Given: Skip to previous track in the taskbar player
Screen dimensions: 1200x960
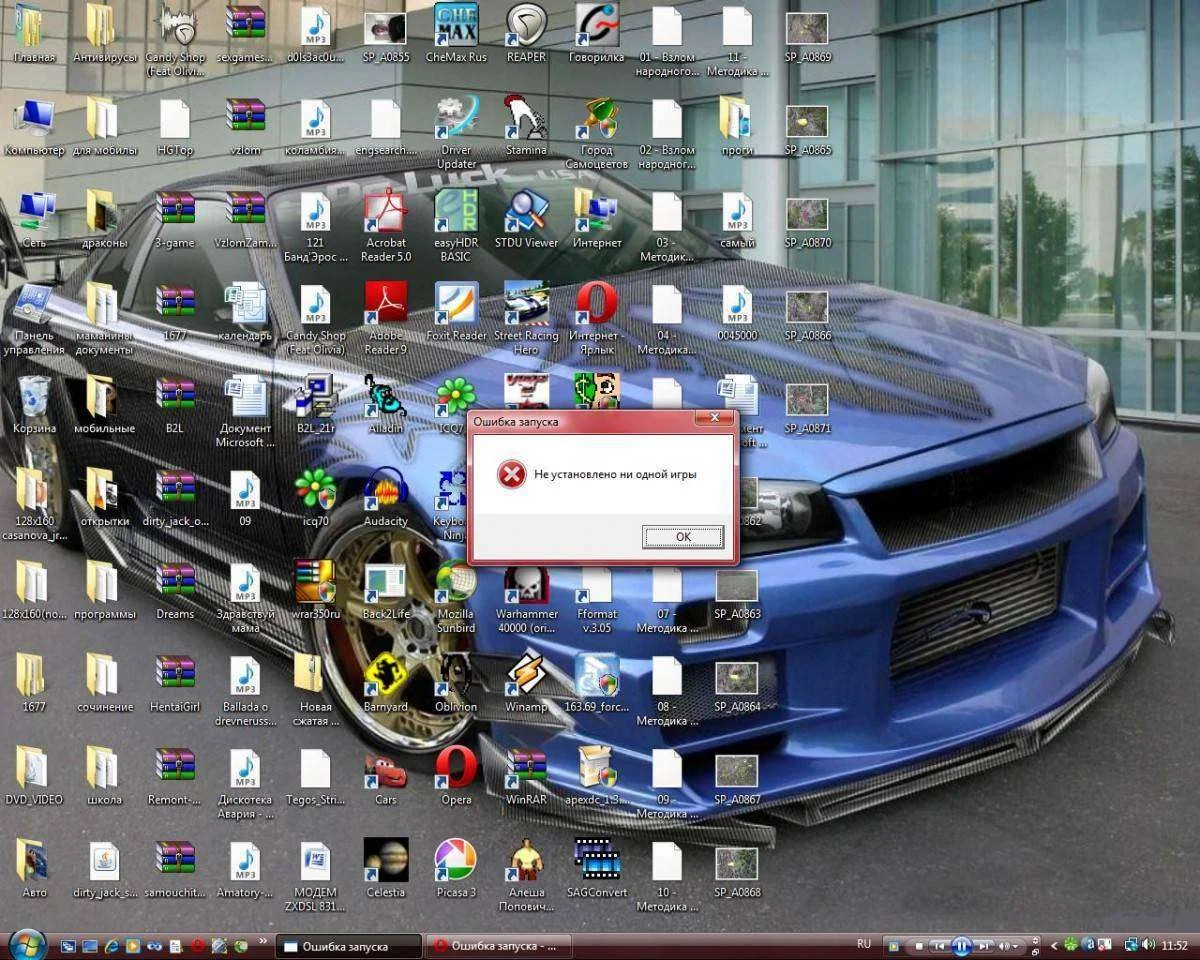Looking at the screenshot, I should (x=939, y=946).
